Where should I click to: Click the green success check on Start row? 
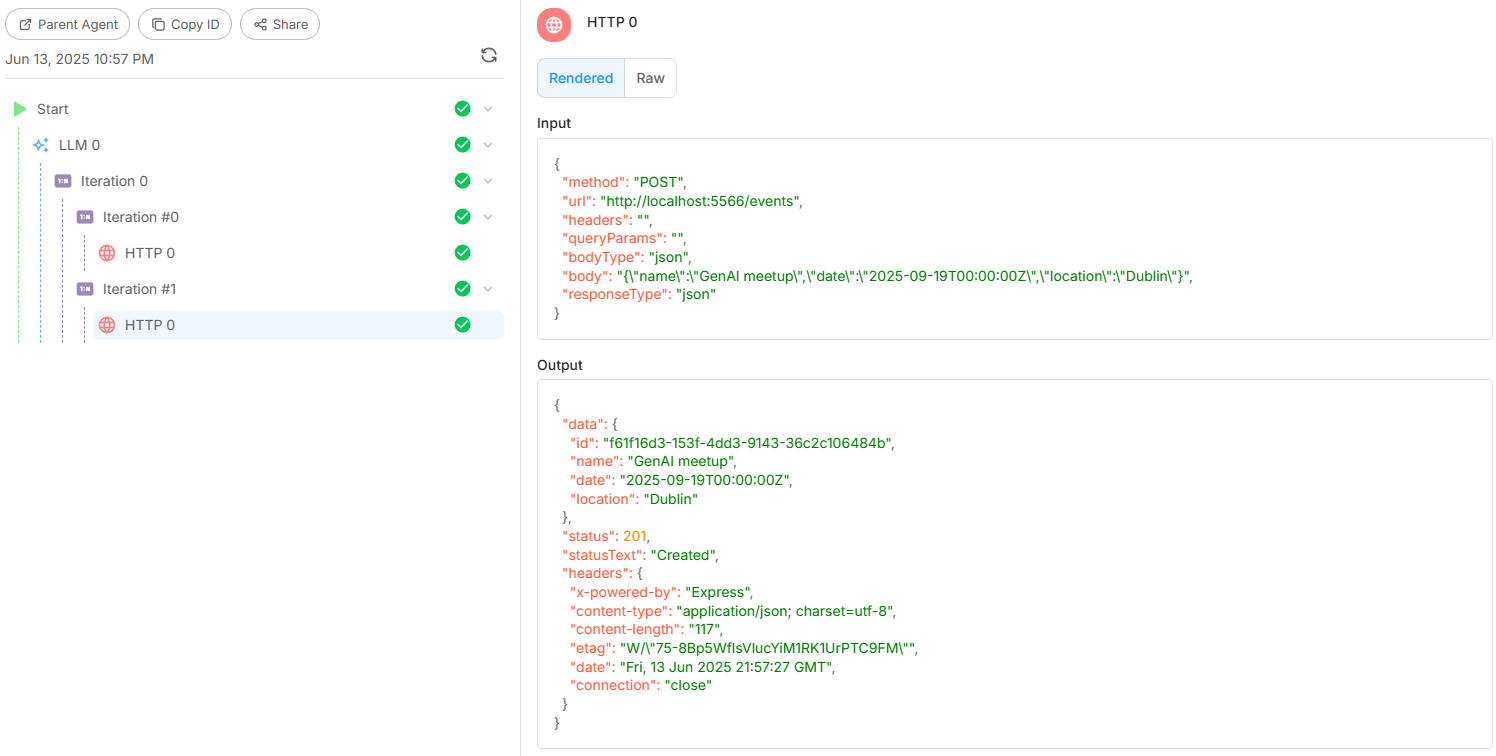pyautogui.click(x=462, y=109)
